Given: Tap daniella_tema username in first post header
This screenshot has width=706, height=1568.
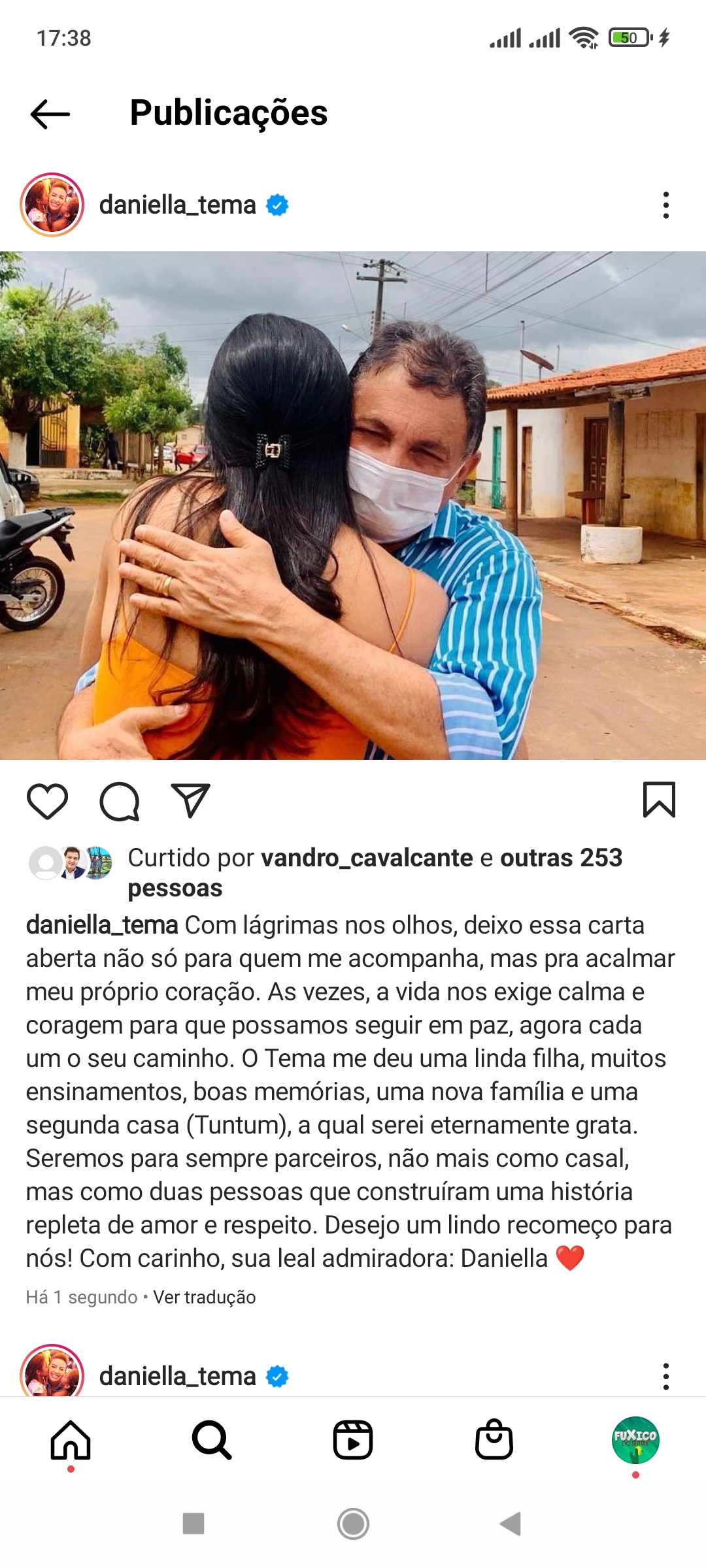Looking at the screenshot, I should click(177, 205).
